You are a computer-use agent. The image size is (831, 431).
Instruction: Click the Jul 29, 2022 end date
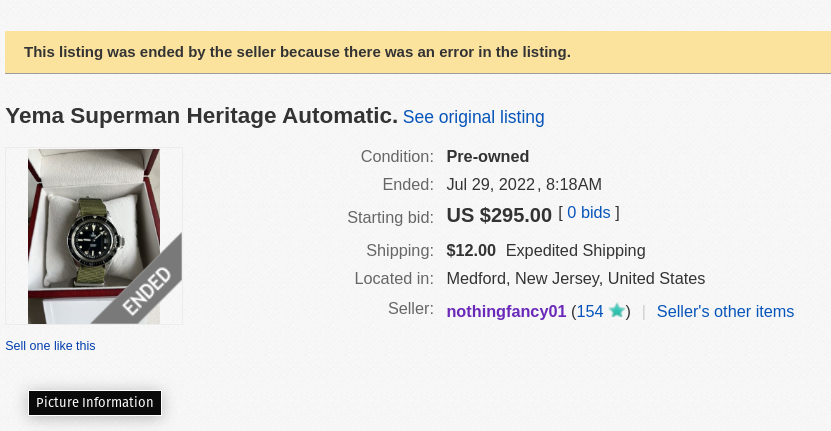tap(492, 184)
